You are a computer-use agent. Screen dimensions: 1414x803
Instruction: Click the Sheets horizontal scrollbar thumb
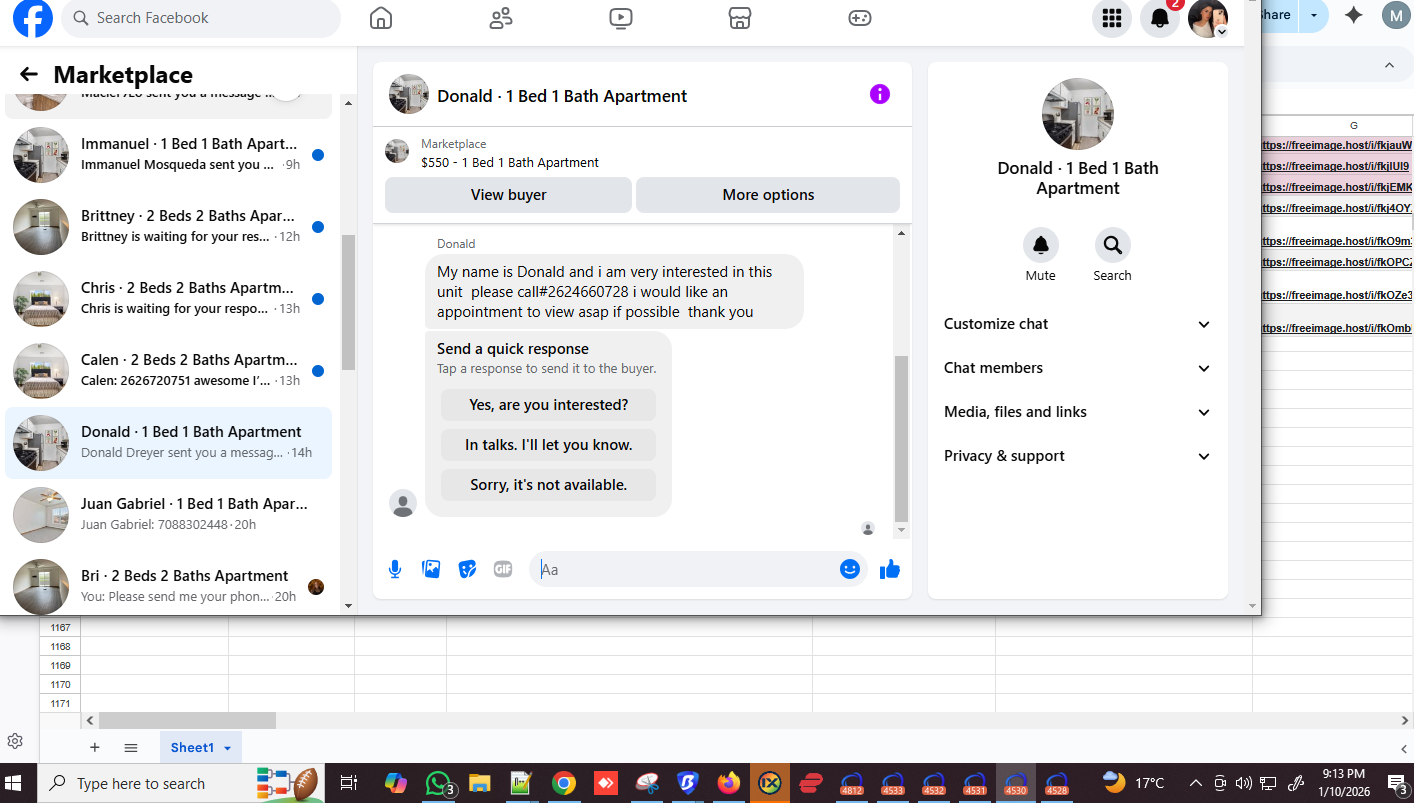coord(187,720)
